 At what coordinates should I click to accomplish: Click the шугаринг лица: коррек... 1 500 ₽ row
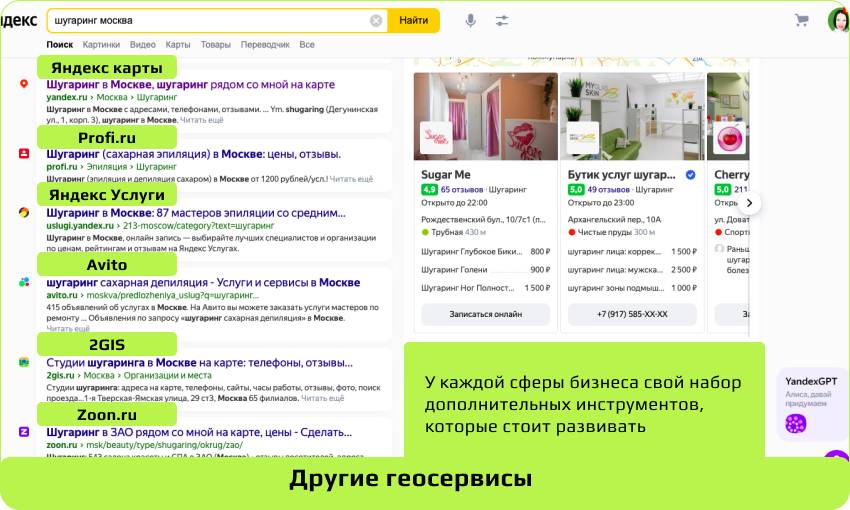click(x=632, y=251)
